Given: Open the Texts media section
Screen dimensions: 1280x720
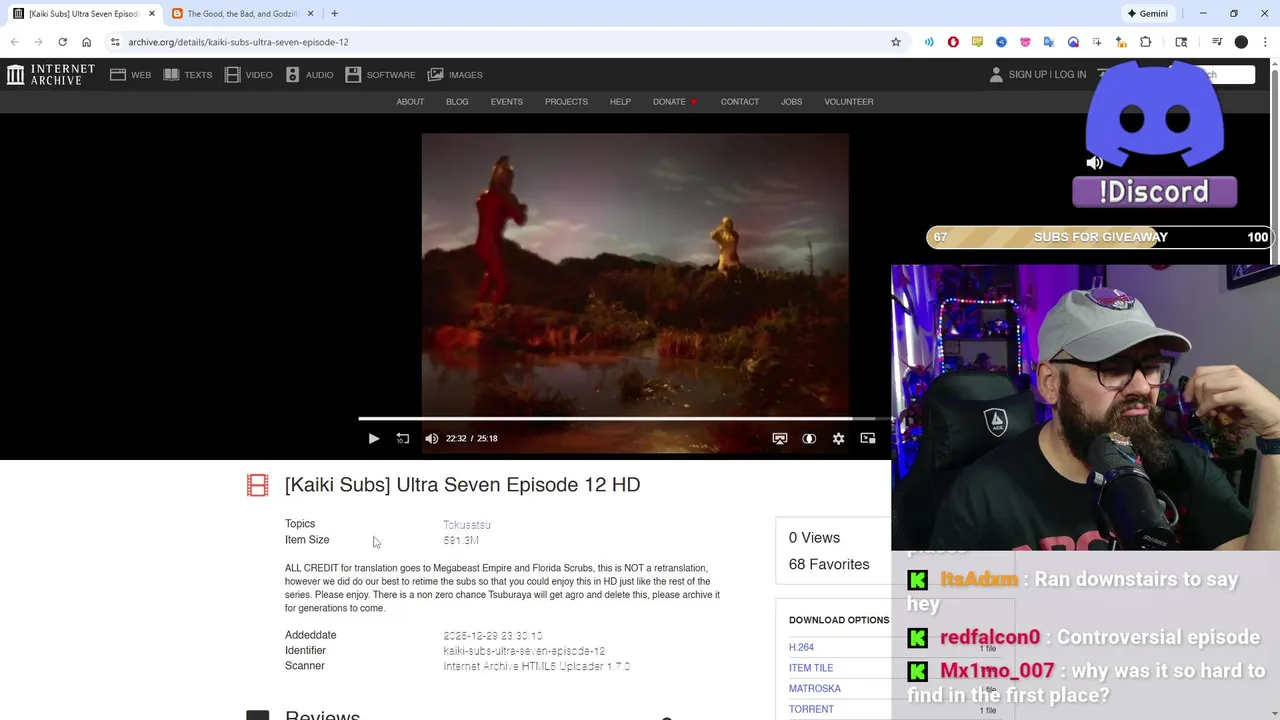Looking at the screenshot, I should [188, 75].
